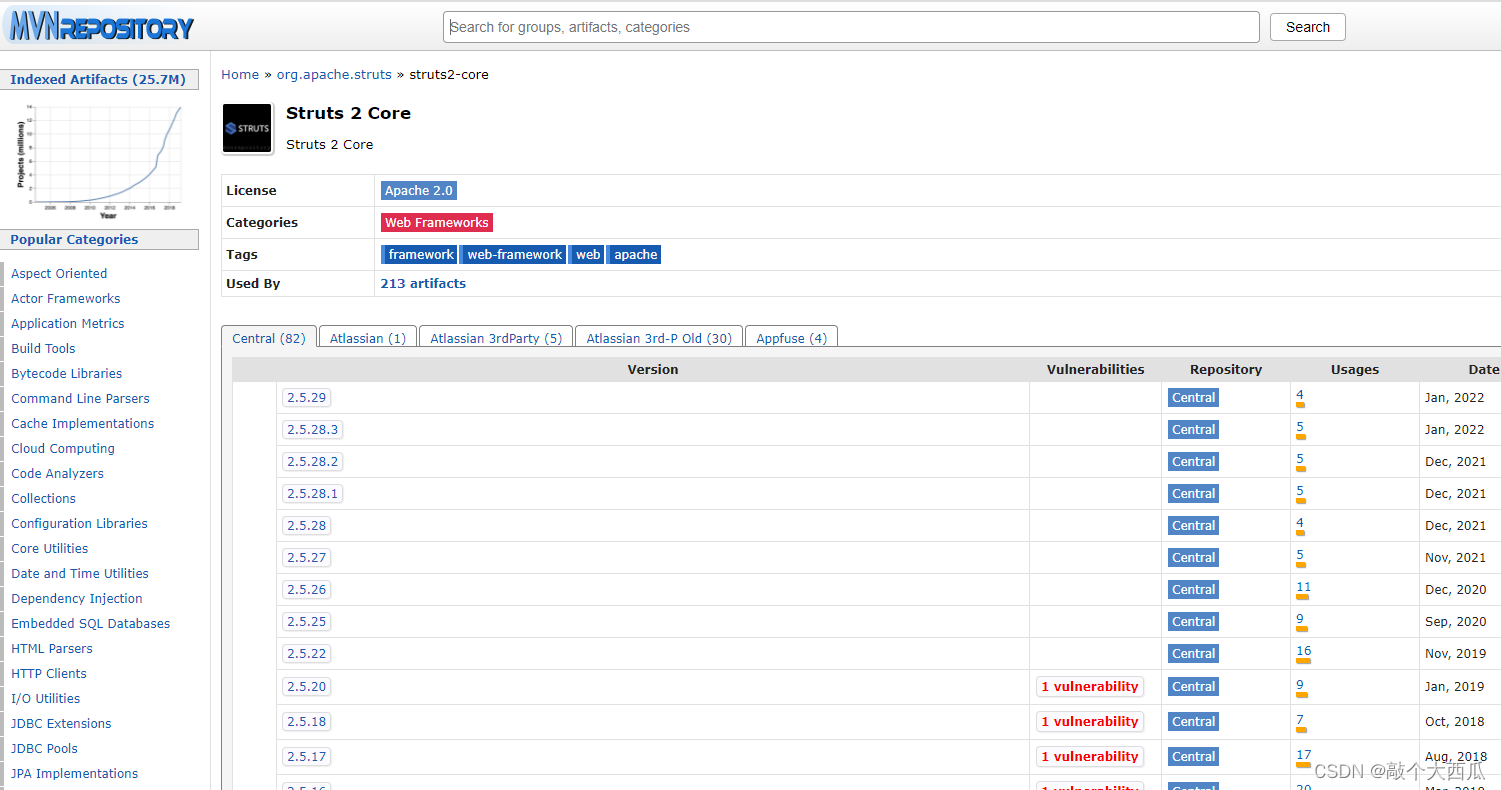Open version 2.5.28.2
This screenshot has width=1501, height=790.
[312, 461]
